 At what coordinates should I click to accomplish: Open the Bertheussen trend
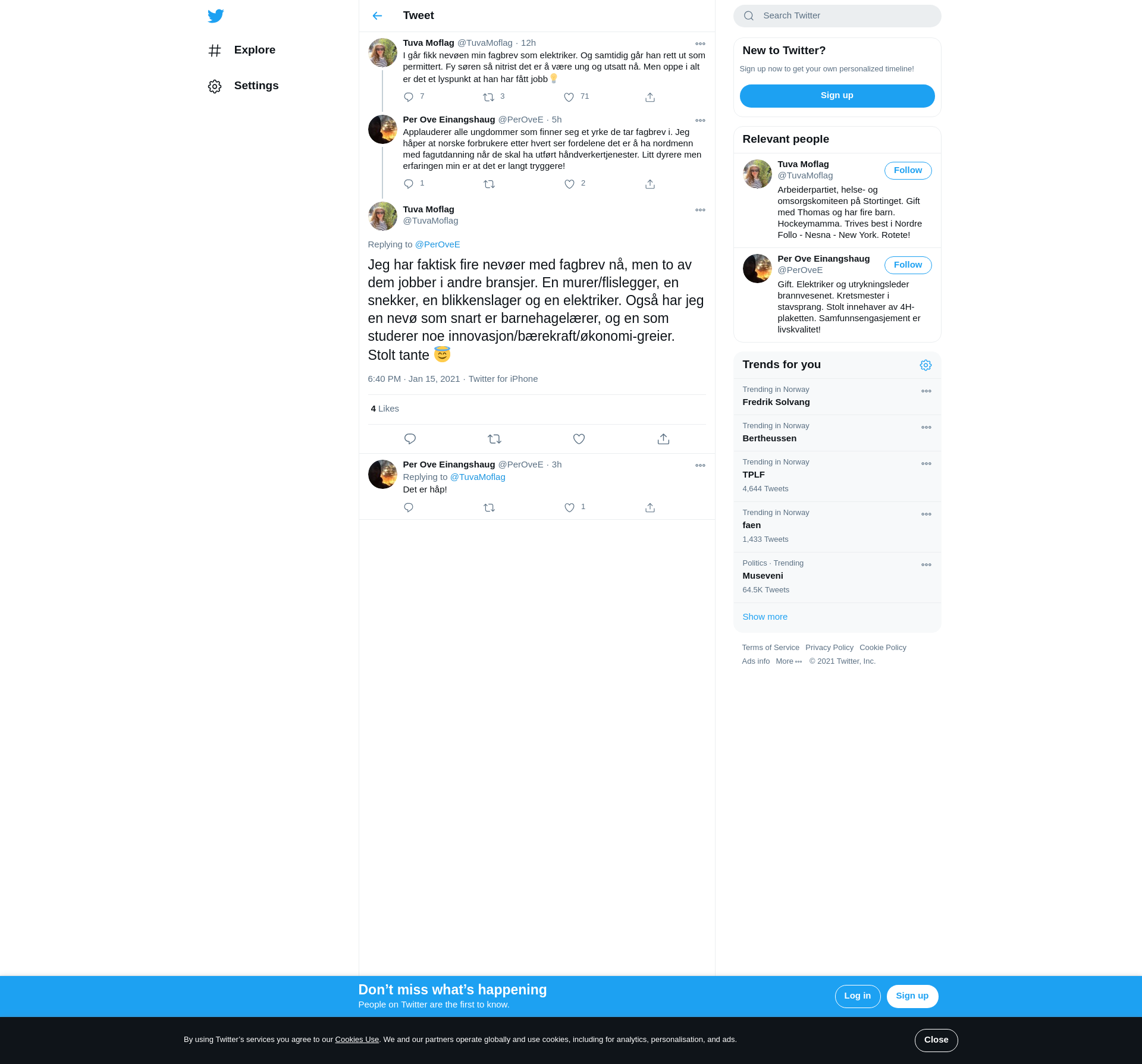tap(837, 433)
